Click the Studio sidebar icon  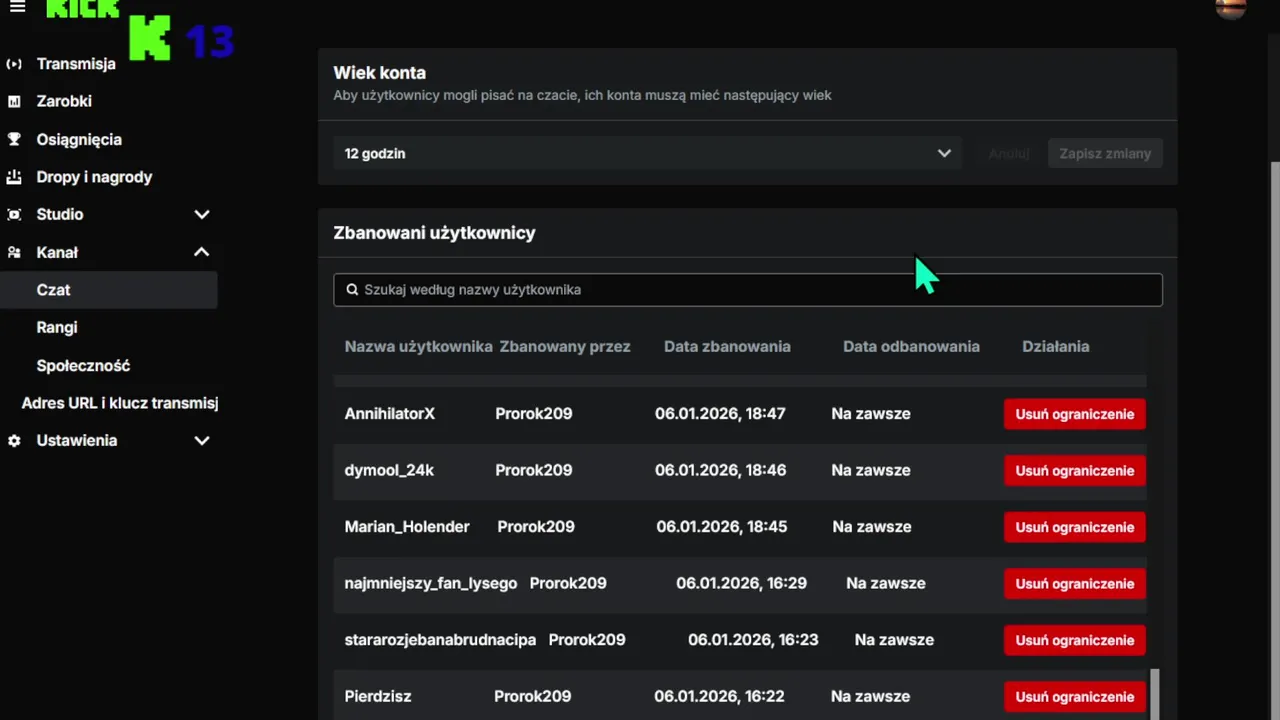14,215
